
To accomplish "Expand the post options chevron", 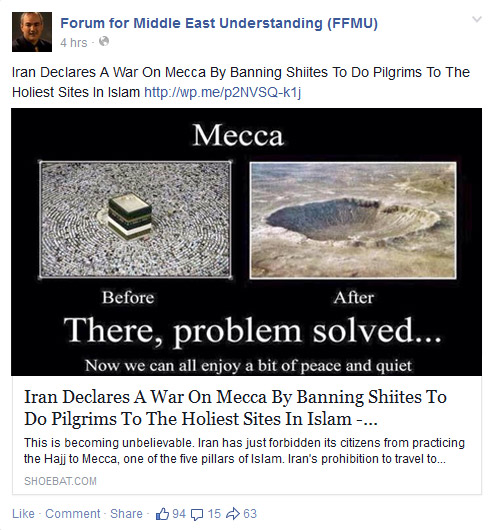I will pyautogui.click(x=477, y=19).
